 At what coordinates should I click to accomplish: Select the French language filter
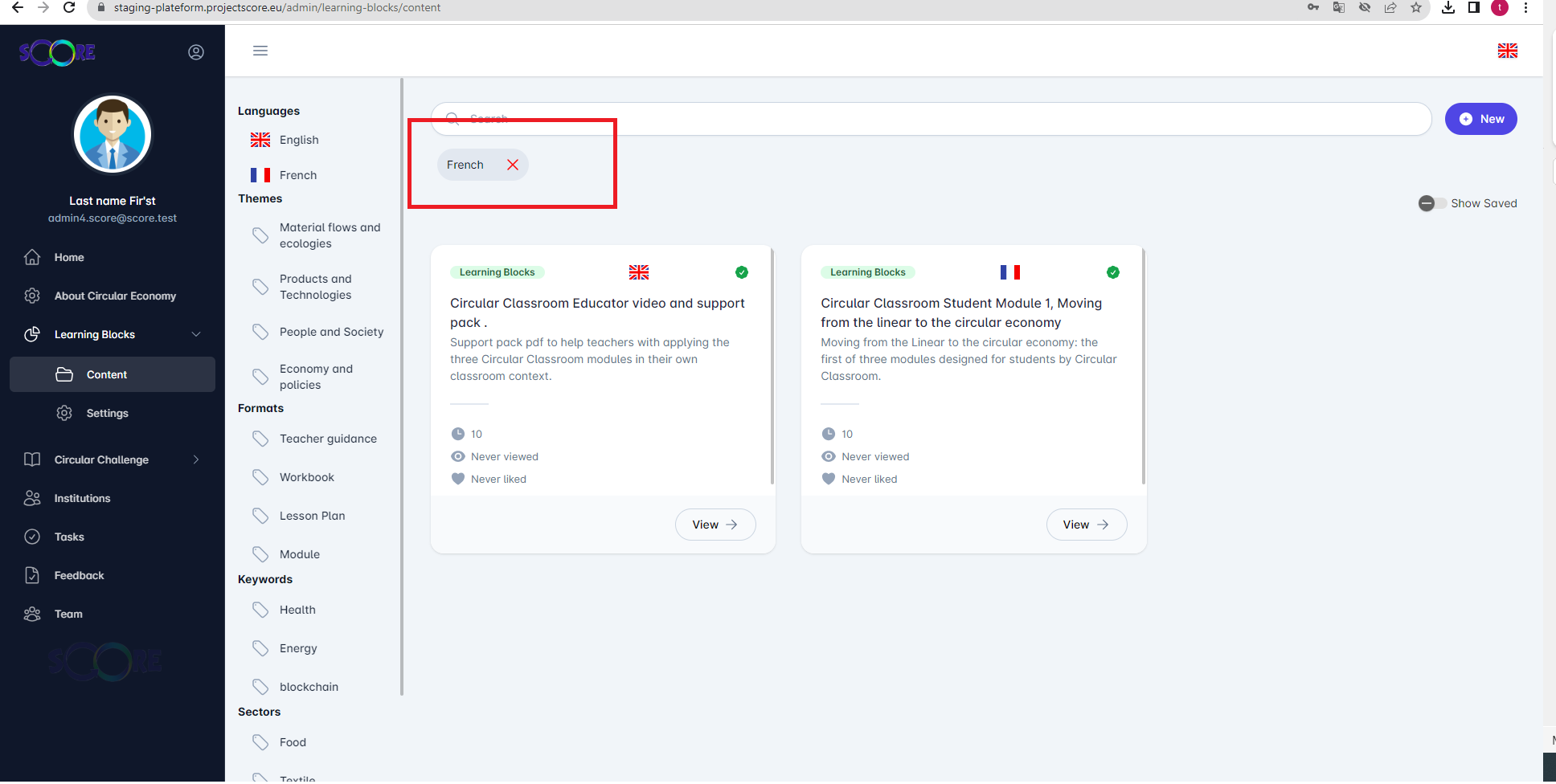(x=297, y=175)
